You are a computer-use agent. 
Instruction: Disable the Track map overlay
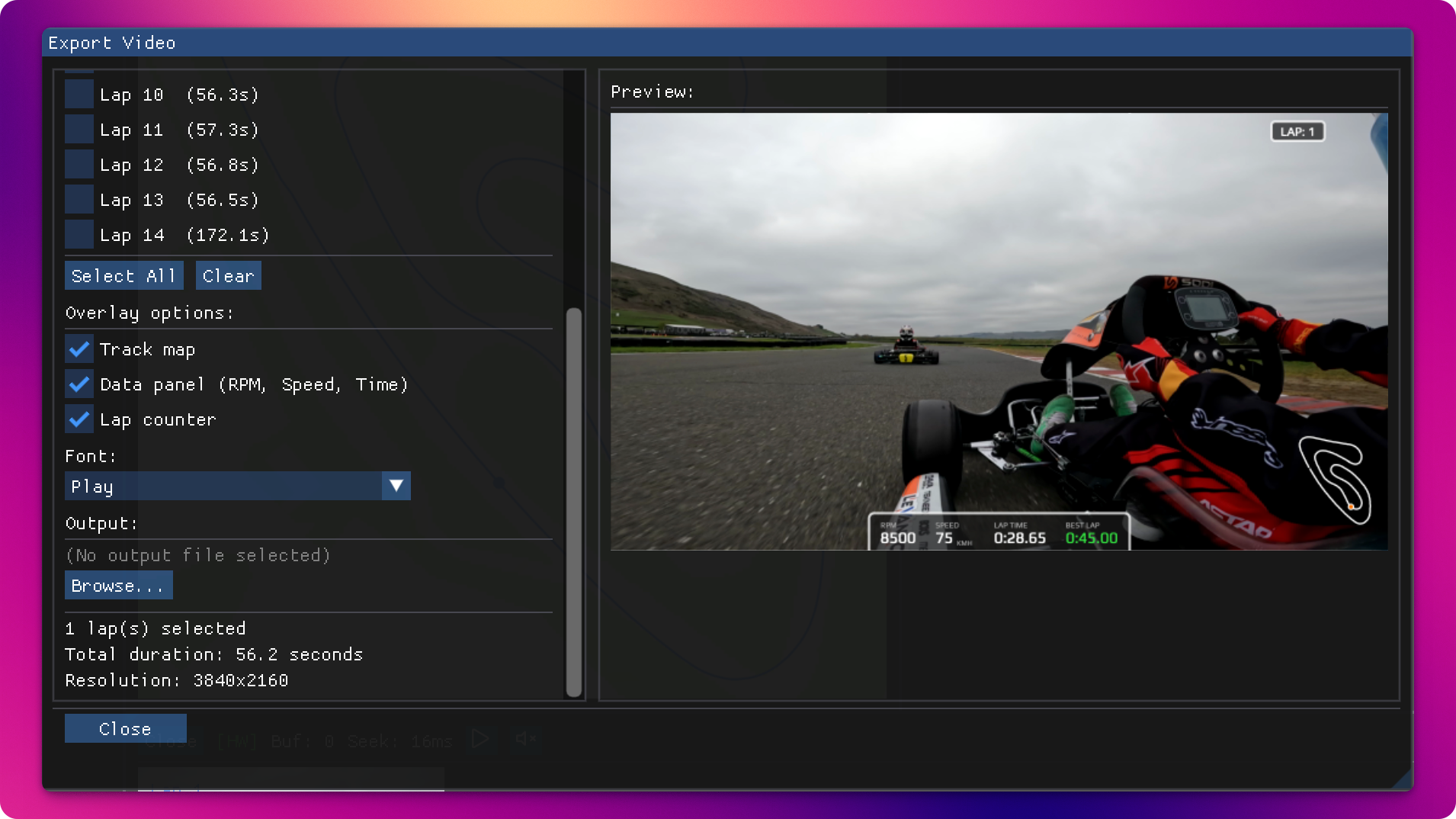(x=79, y=348)
